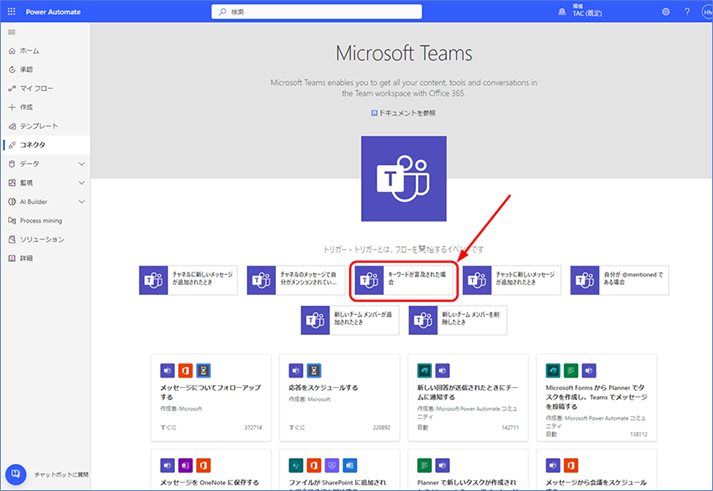Click hourglass icon on 応答をスケジュールする card
This screenshot has height=491, width=713.
click(x=314, y=371)
